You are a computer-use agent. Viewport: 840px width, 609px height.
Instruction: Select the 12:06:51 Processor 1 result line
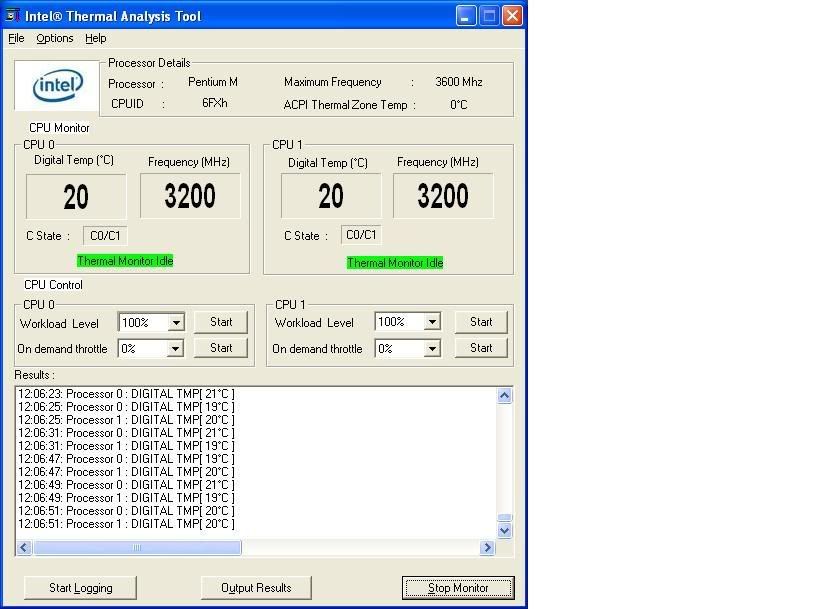[126, 524]
